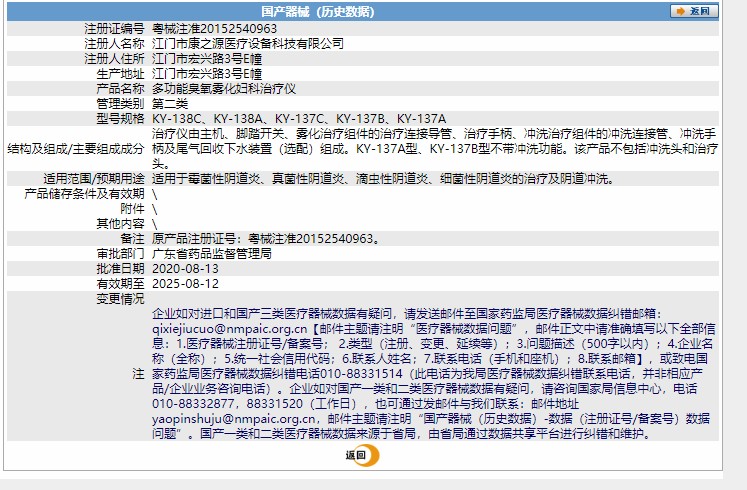The width and height of the screenshot is (747, 490).
Task: Select phone number 010-88331514 in the notice
Action: tap(361, 374)
